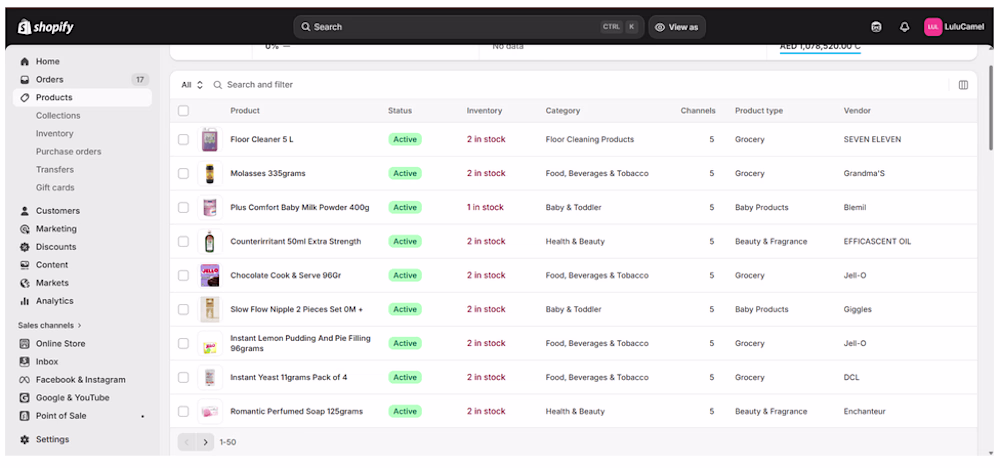Click the previous page arrow
1000x468 pixels.
point(187,442)
